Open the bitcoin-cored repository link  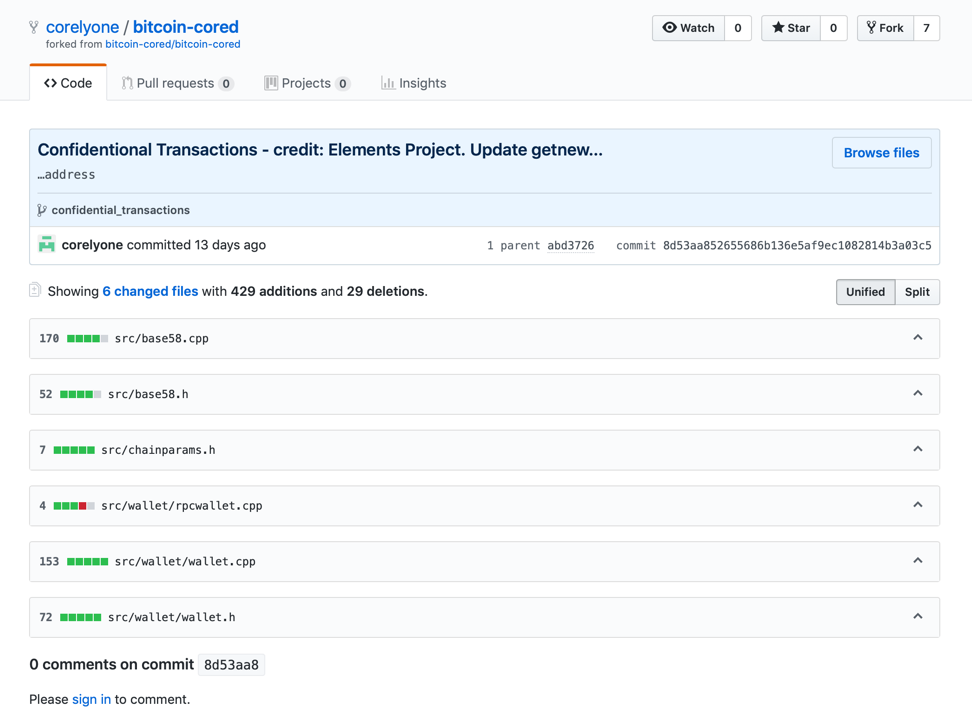click(185, 27)
